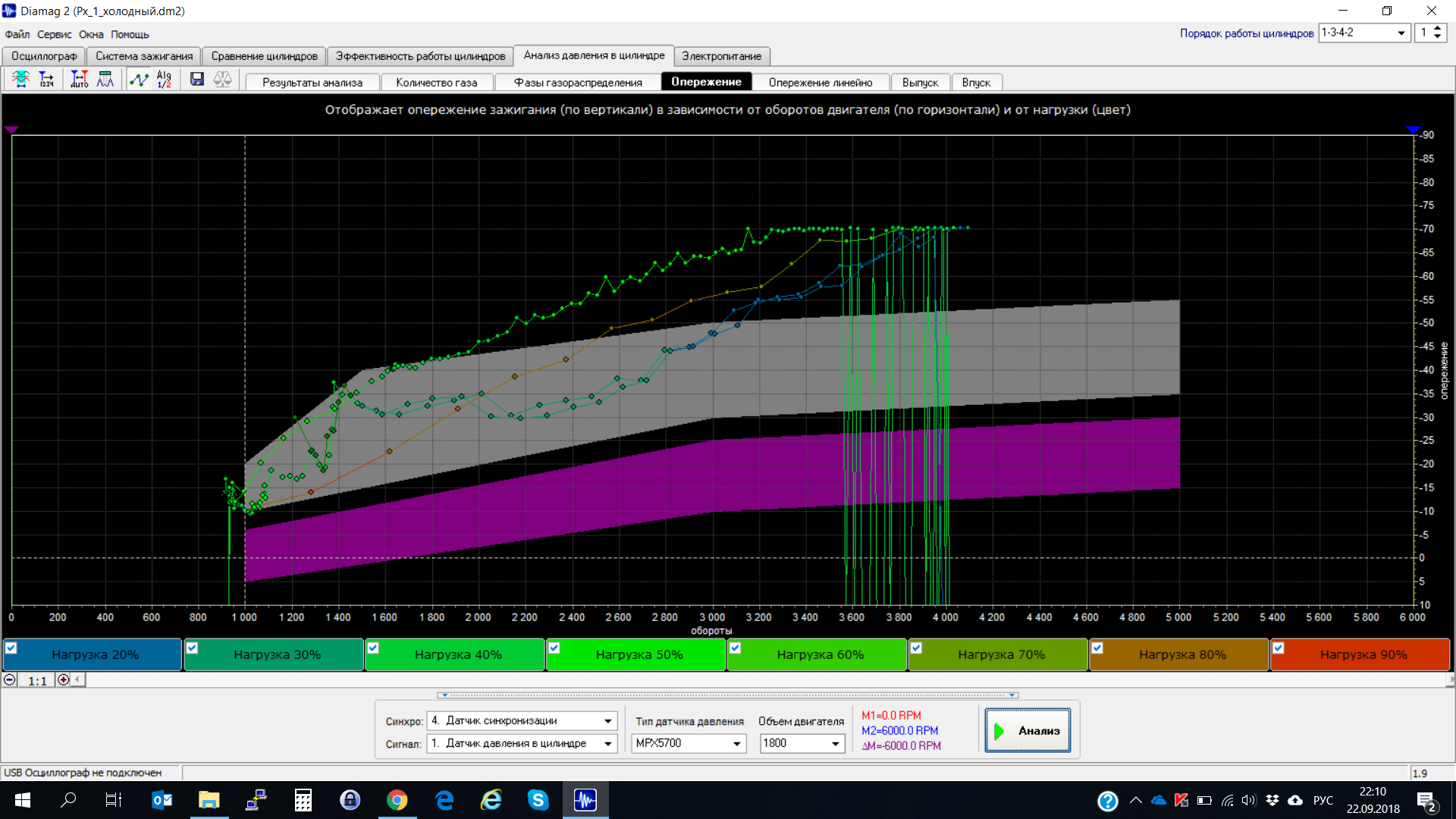
Task: Click the floppy disk save icon
Action: [x=197, y=79]
